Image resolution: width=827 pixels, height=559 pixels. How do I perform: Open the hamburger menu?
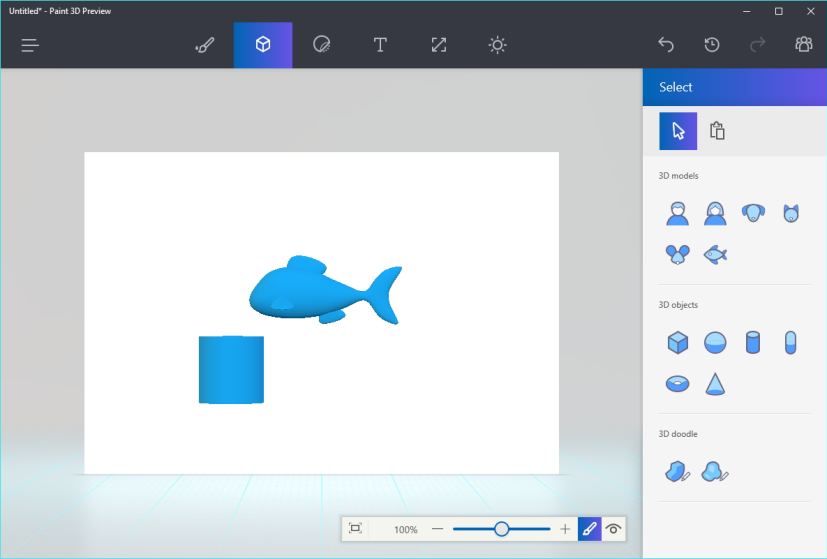point(30,45)
